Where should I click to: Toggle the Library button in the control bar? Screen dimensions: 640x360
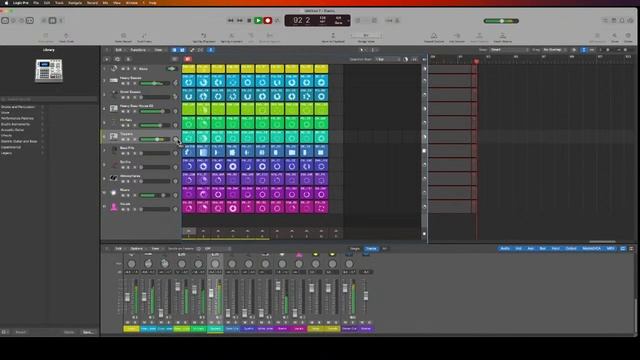tap(5, 20)
